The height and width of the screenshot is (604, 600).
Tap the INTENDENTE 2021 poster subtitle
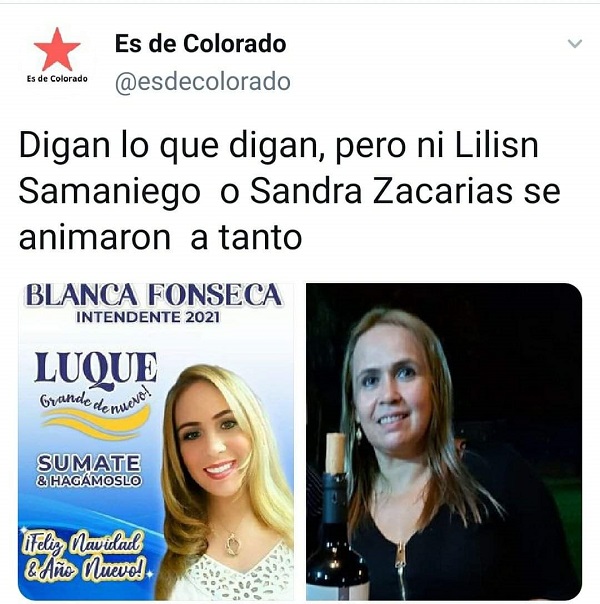[x=148, y=317]
